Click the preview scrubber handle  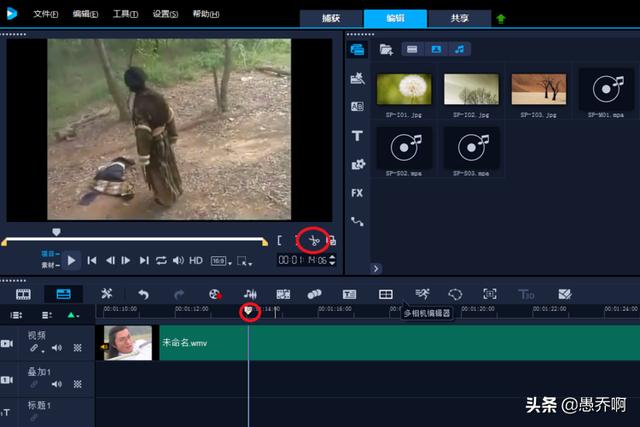click(x=56, y=232)
